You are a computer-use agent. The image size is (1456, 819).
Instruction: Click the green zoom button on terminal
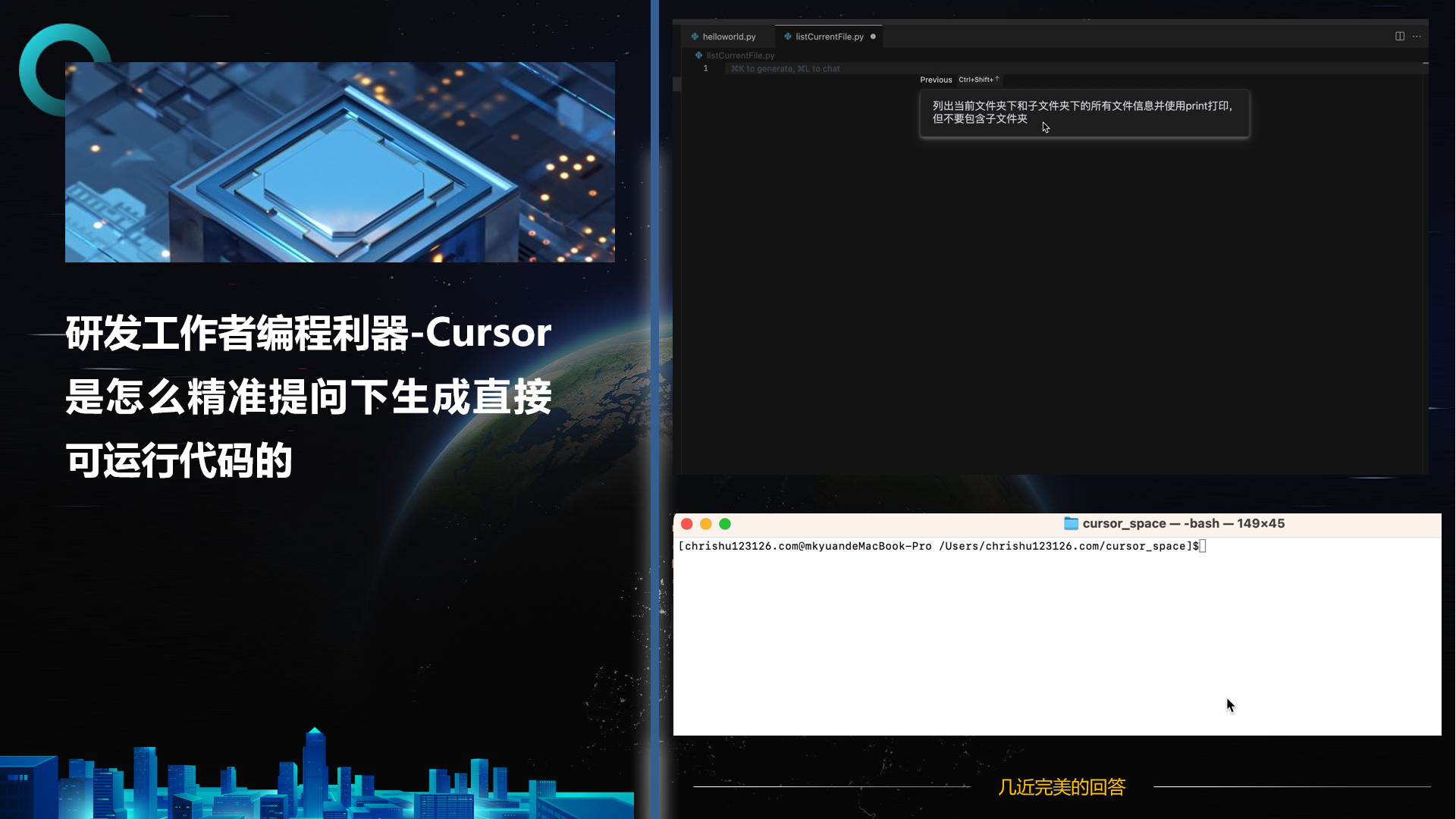[725, 524]
